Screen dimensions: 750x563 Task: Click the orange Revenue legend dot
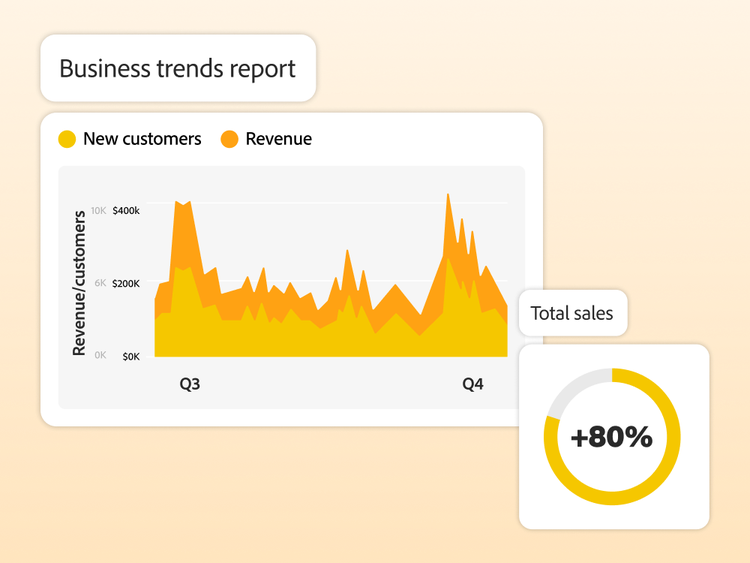coord(229,139)
